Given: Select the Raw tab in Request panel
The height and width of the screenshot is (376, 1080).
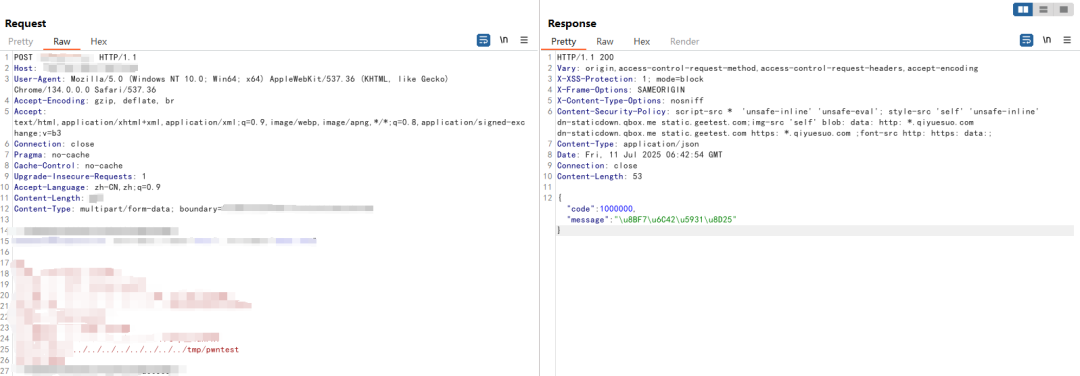Looking at the screenshot, I should 62,41.
